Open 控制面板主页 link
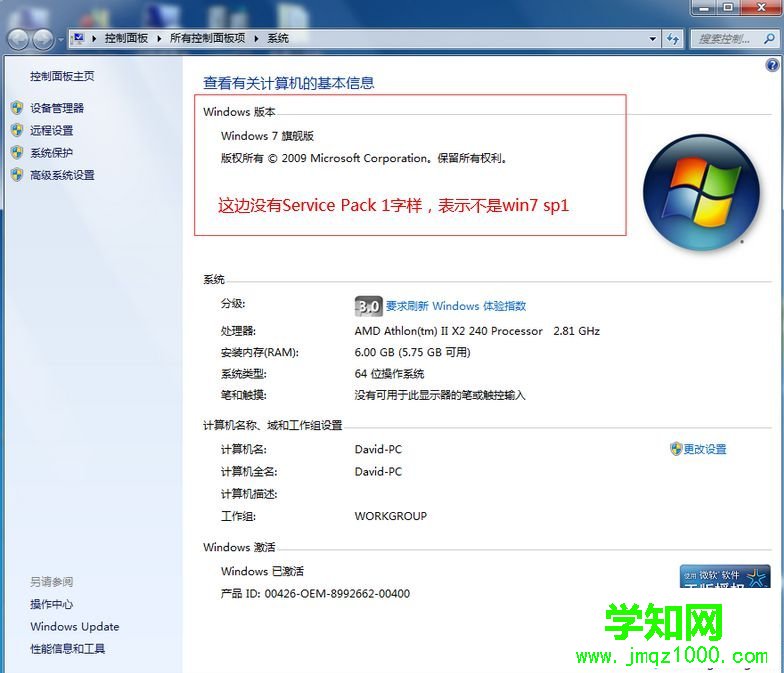The image size is (784, 673). tap(62, 76)
